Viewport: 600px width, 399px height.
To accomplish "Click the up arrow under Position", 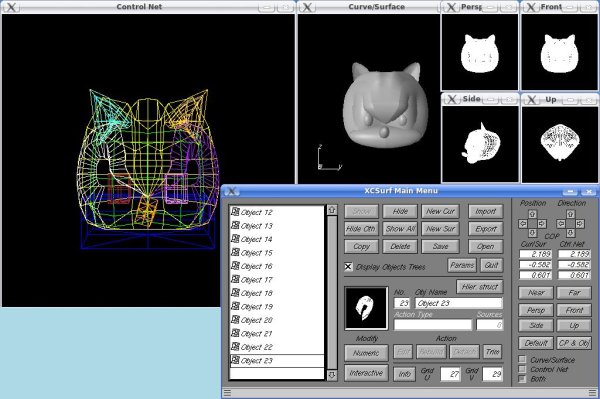I will (532, 214).
